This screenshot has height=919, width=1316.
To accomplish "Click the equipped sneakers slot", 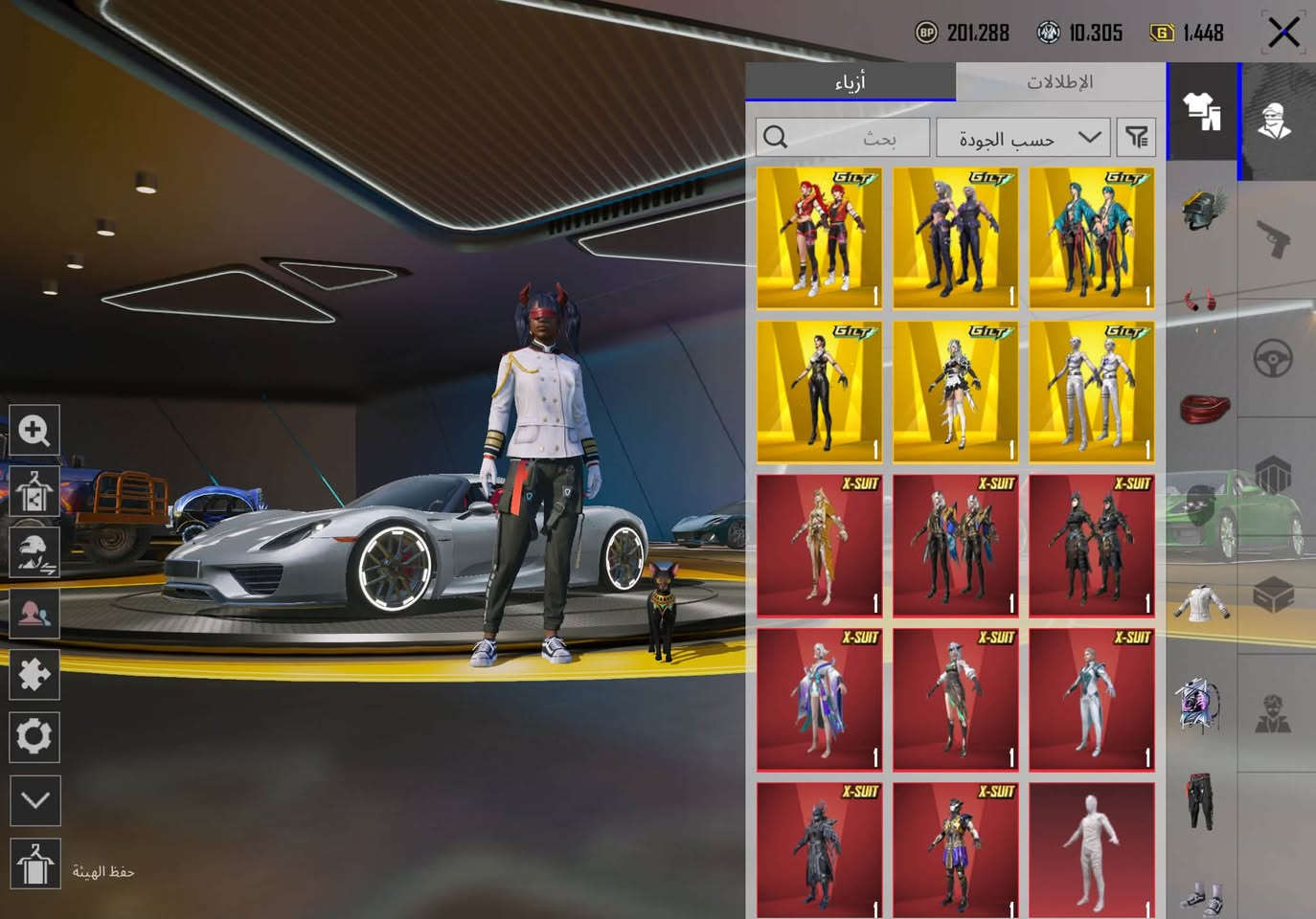I will pyautogui.click(x=1203, y=898).
